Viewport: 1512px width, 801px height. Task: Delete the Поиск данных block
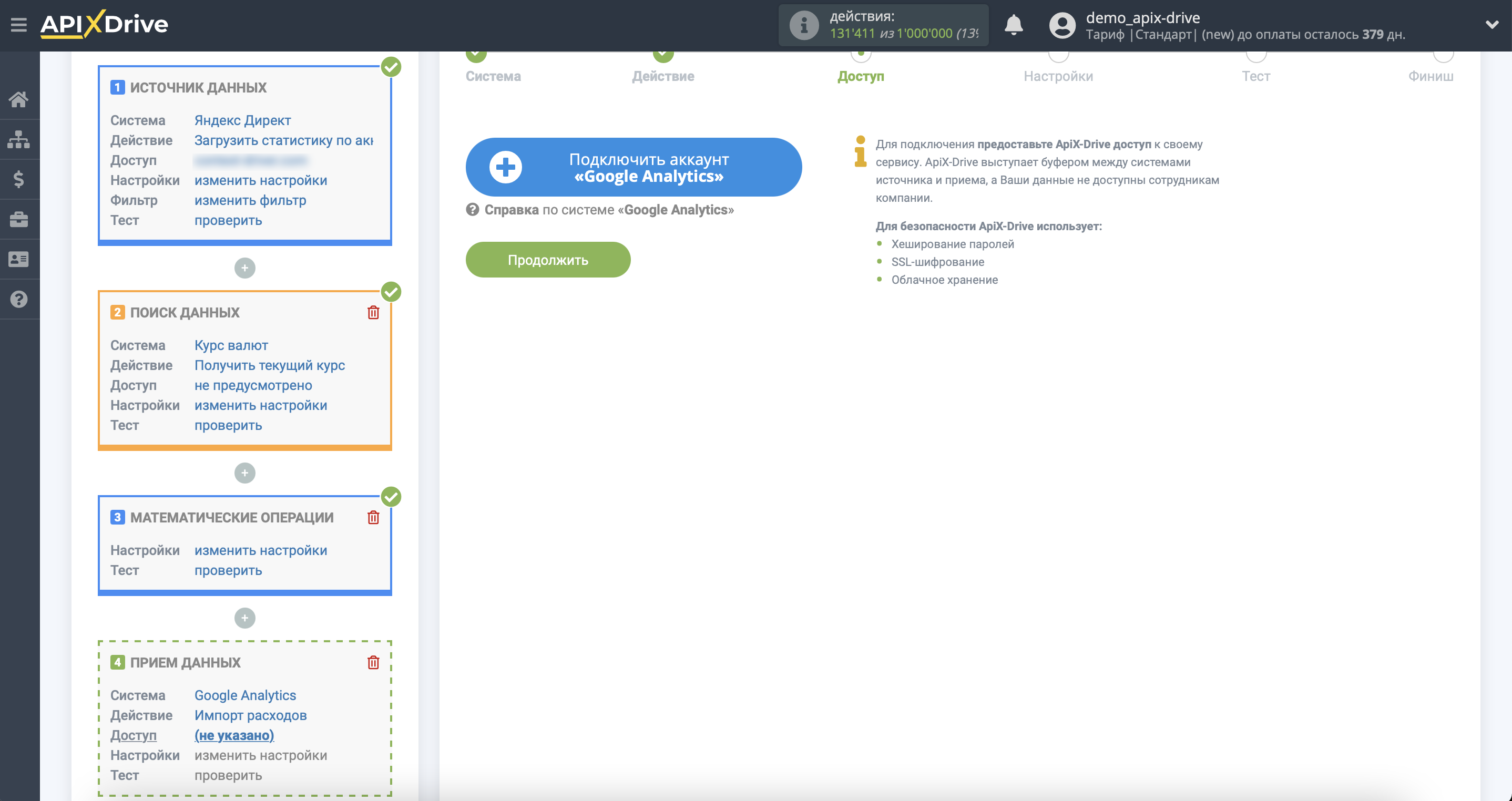[373, 312]
